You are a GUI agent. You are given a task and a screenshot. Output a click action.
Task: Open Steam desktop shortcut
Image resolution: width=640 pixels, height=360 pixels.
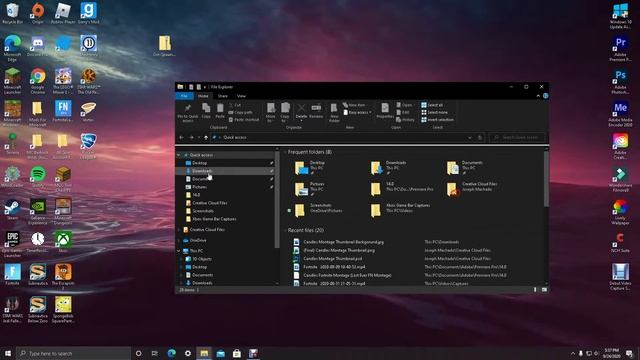click(12, 210)
